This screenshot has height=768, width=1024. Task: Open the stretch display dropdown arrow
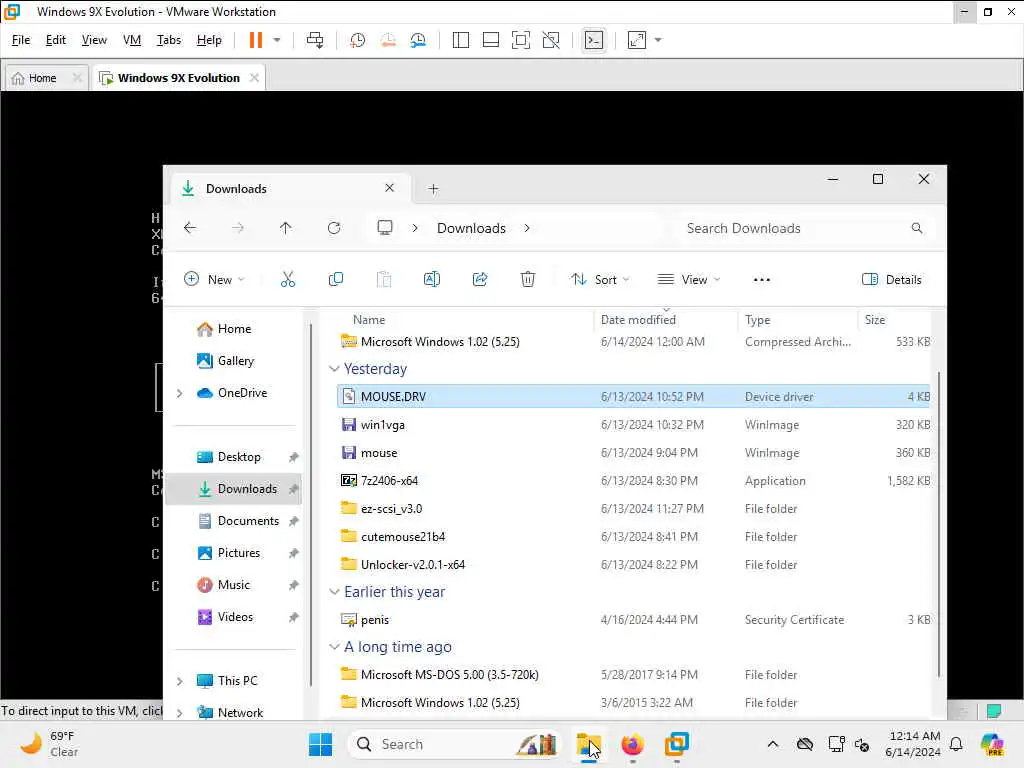(x=658, y=40)
